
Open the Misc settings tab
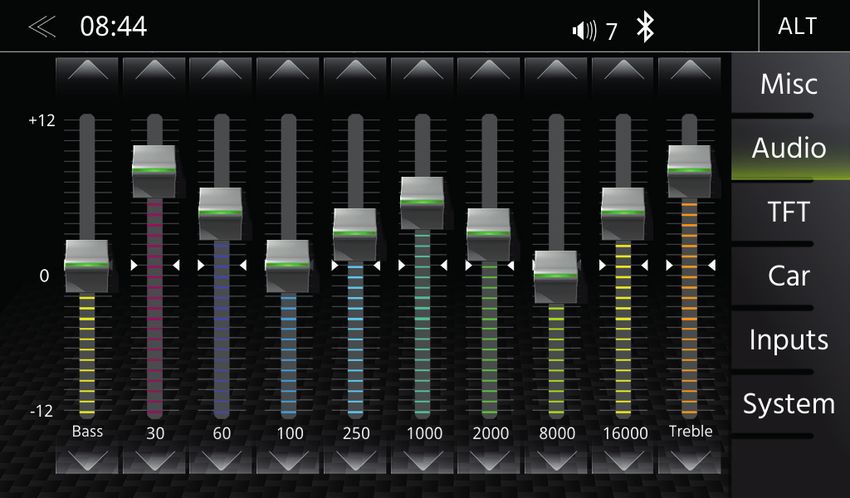point(789,84)
